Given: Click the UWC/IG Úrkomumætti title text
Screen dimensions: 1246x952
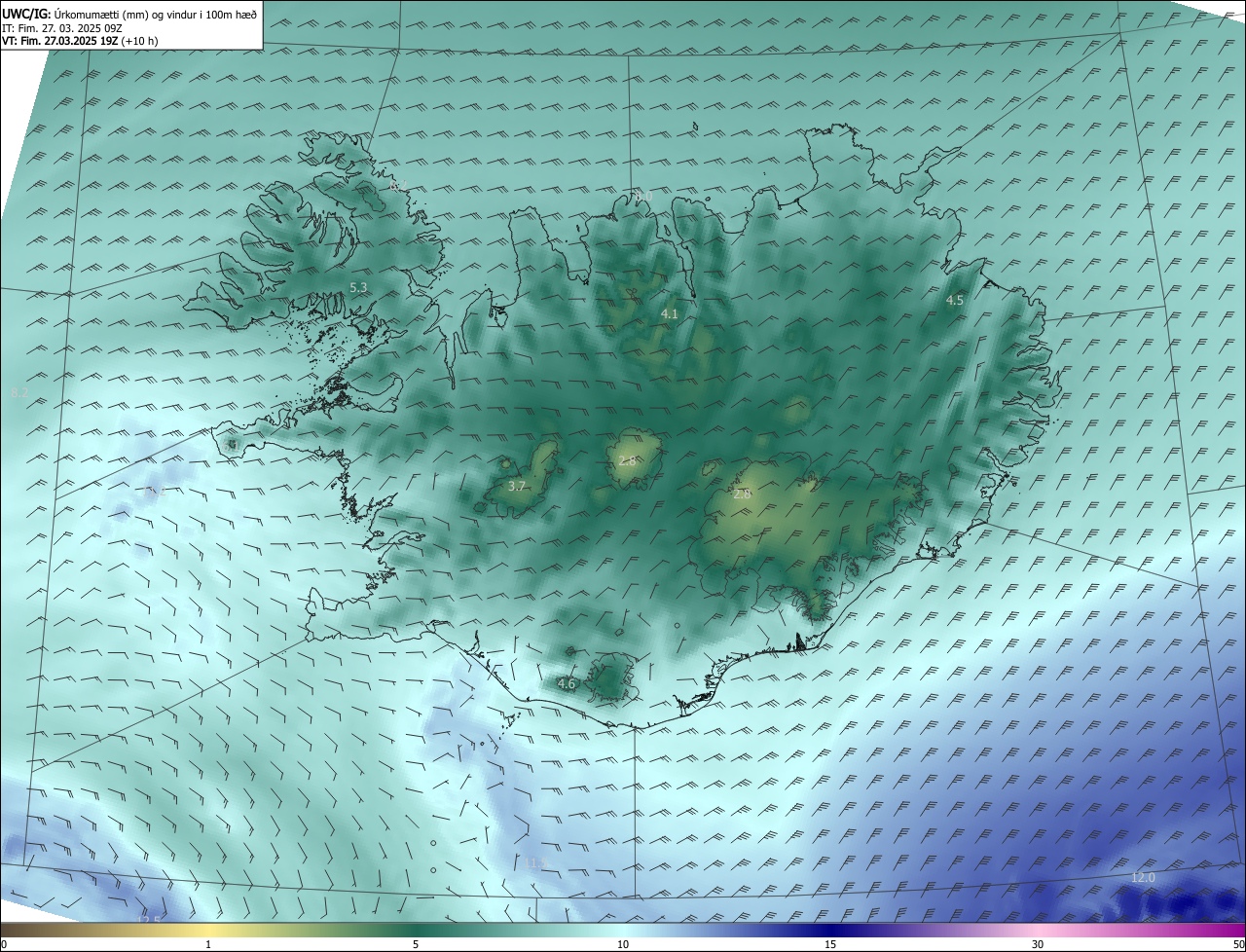Looking at the screenshot, I should point(129,14).
